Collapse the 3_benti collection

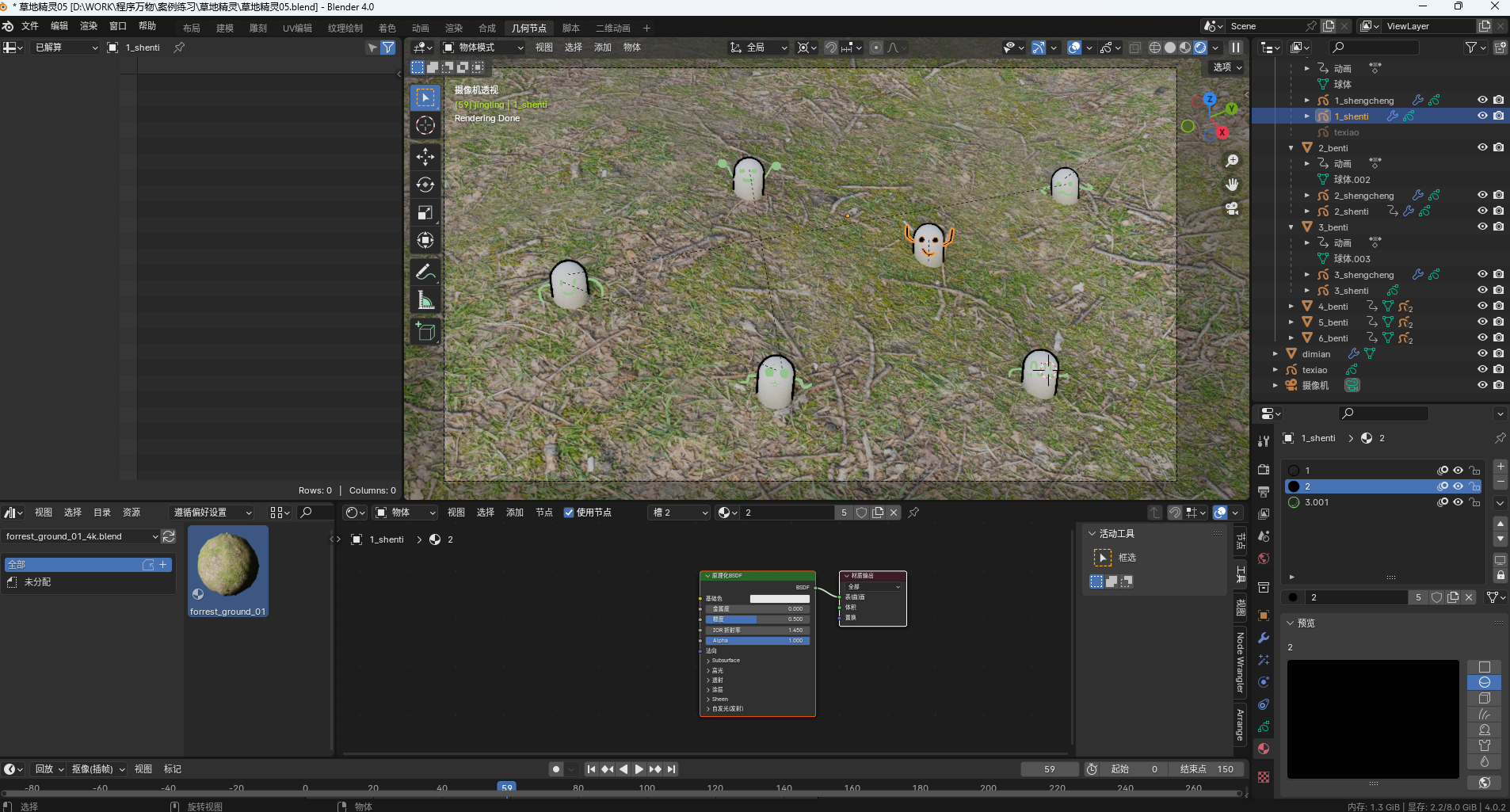pos(1291,227)
